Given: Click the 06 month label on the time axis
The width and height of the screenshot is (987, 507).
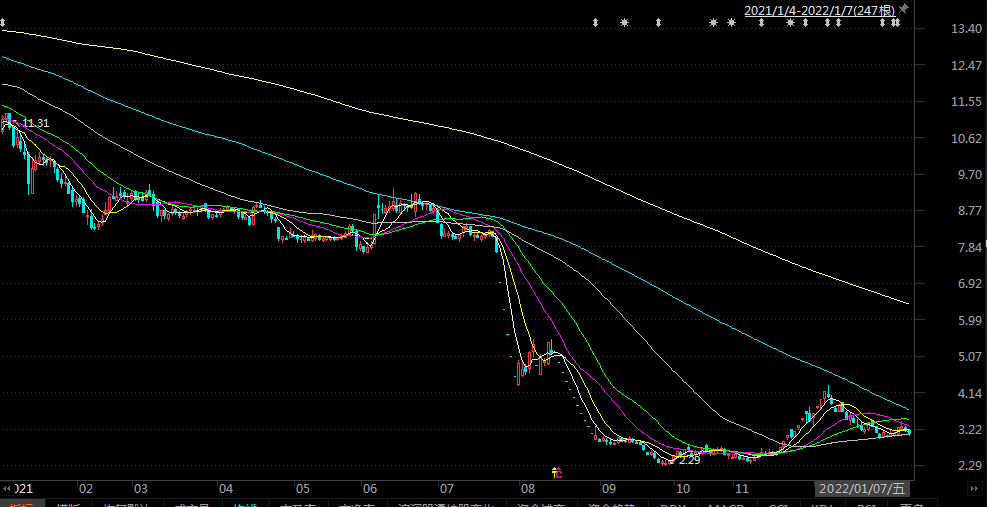Looking at the screenshot, I should pos(369,489).
